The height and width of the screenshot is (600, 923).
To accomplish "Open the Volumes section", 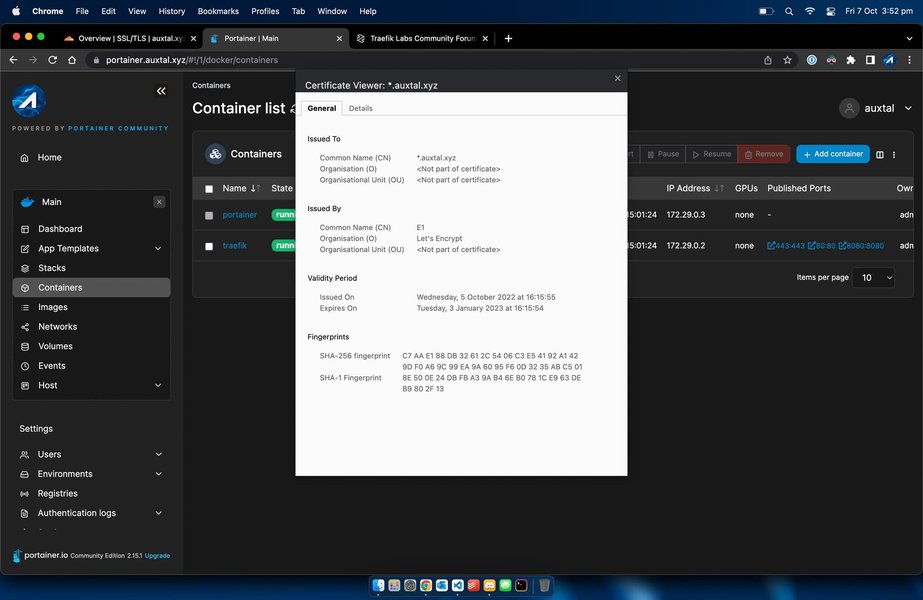I will (x=55, y=346).
